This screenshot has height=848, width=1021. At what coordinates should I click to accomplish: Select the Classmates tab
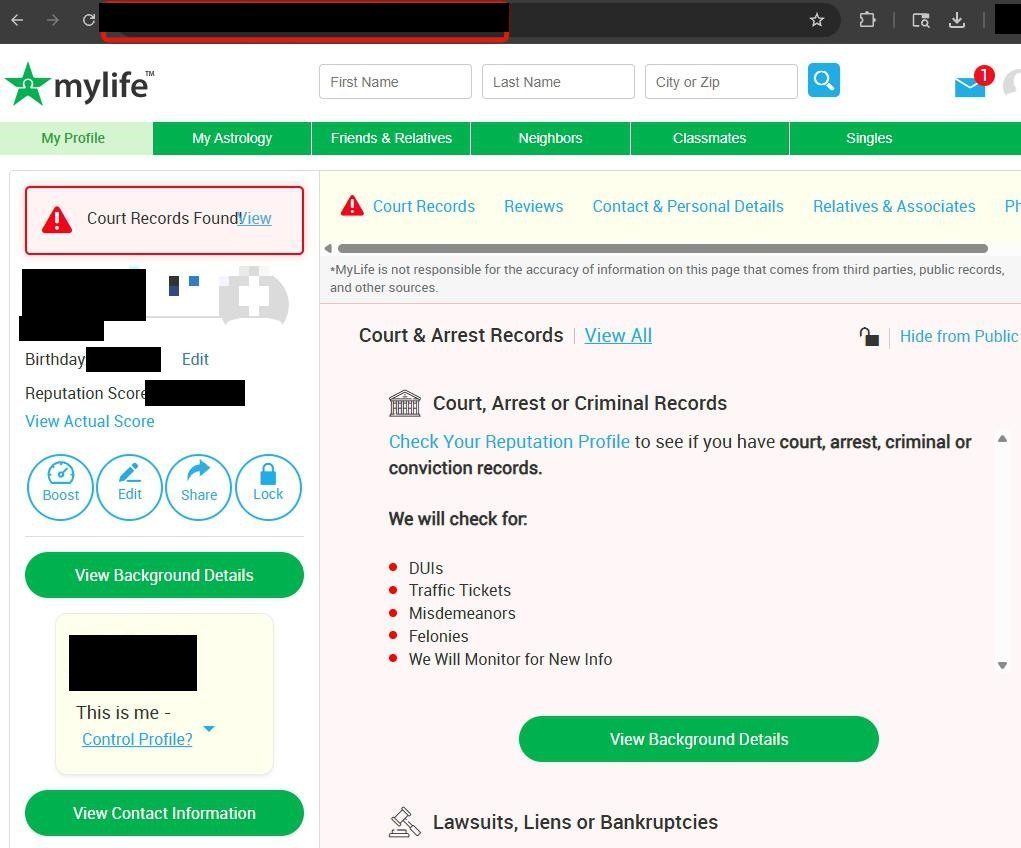(x=710, y=138)
